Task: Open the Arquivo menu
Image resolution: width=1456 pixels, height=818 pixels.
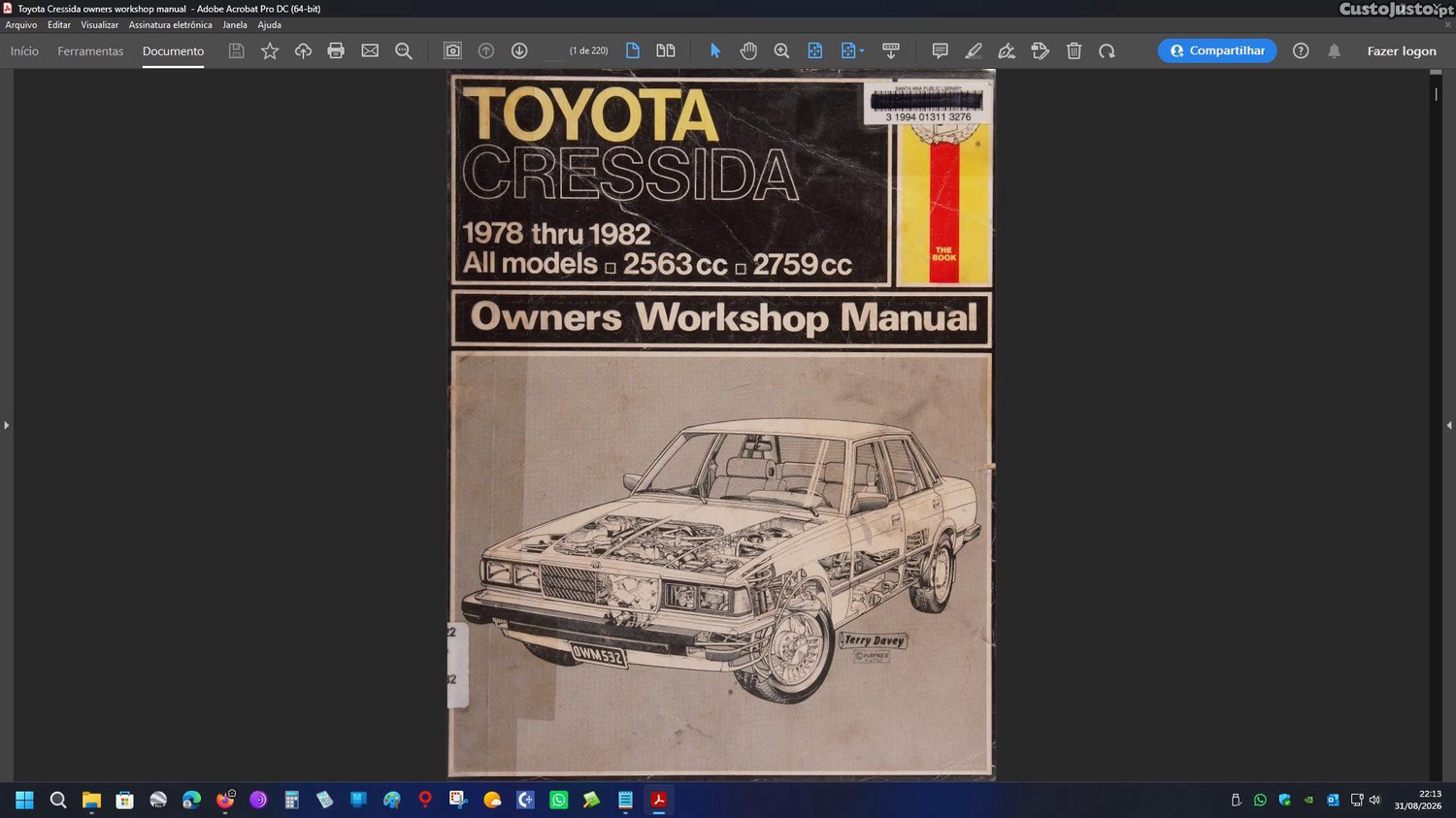Action: [21, 25]
